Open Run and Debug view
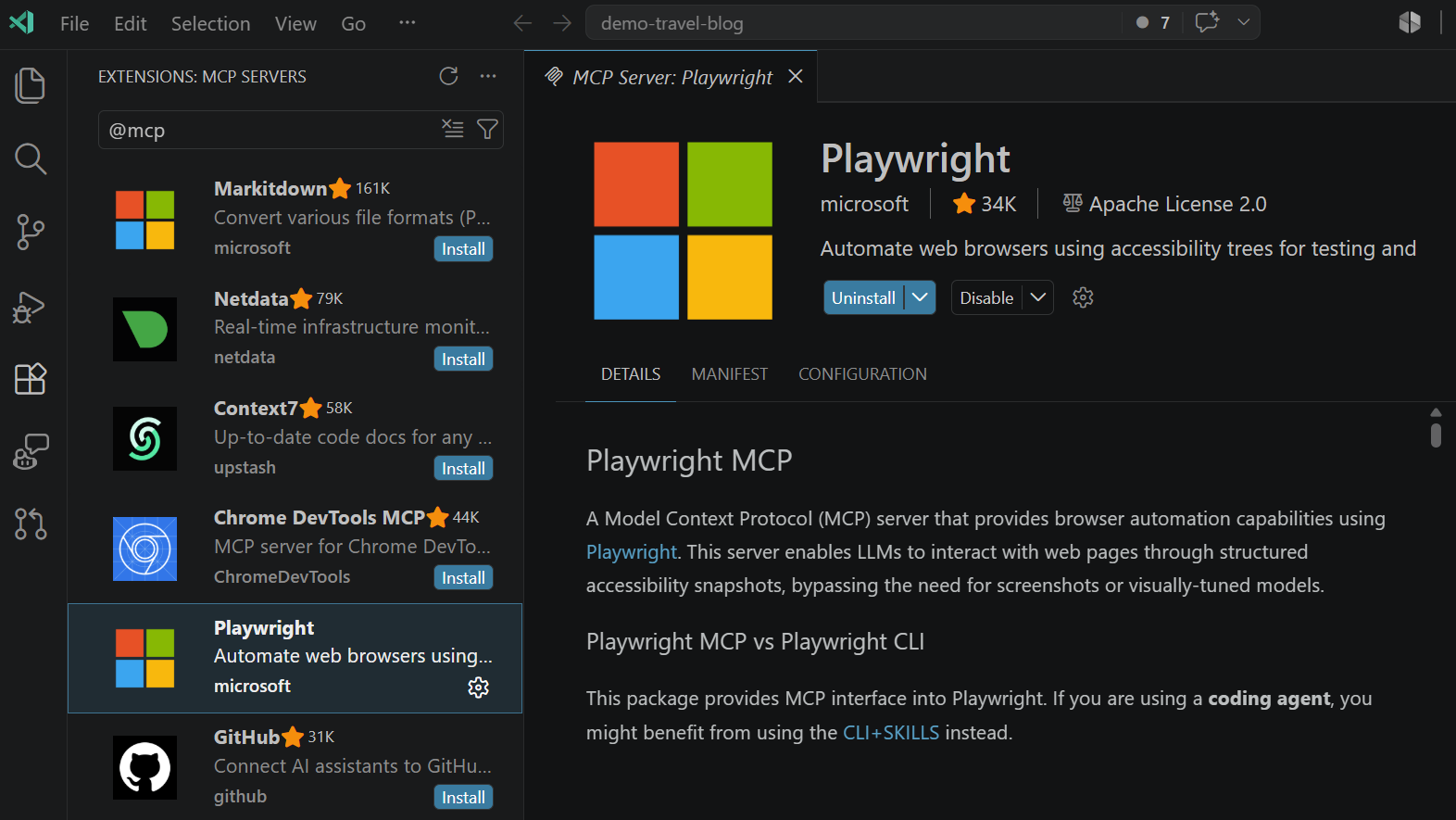The height and width of the screenshot is (820, 1456). [x=31, y=306]
